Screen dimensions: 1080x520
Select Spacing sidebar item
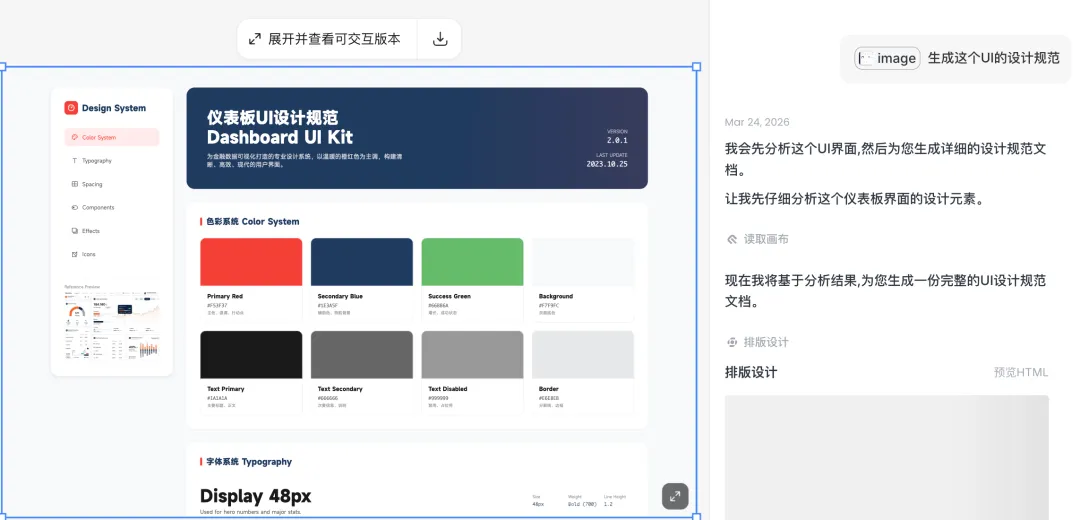tap(112, 184)
